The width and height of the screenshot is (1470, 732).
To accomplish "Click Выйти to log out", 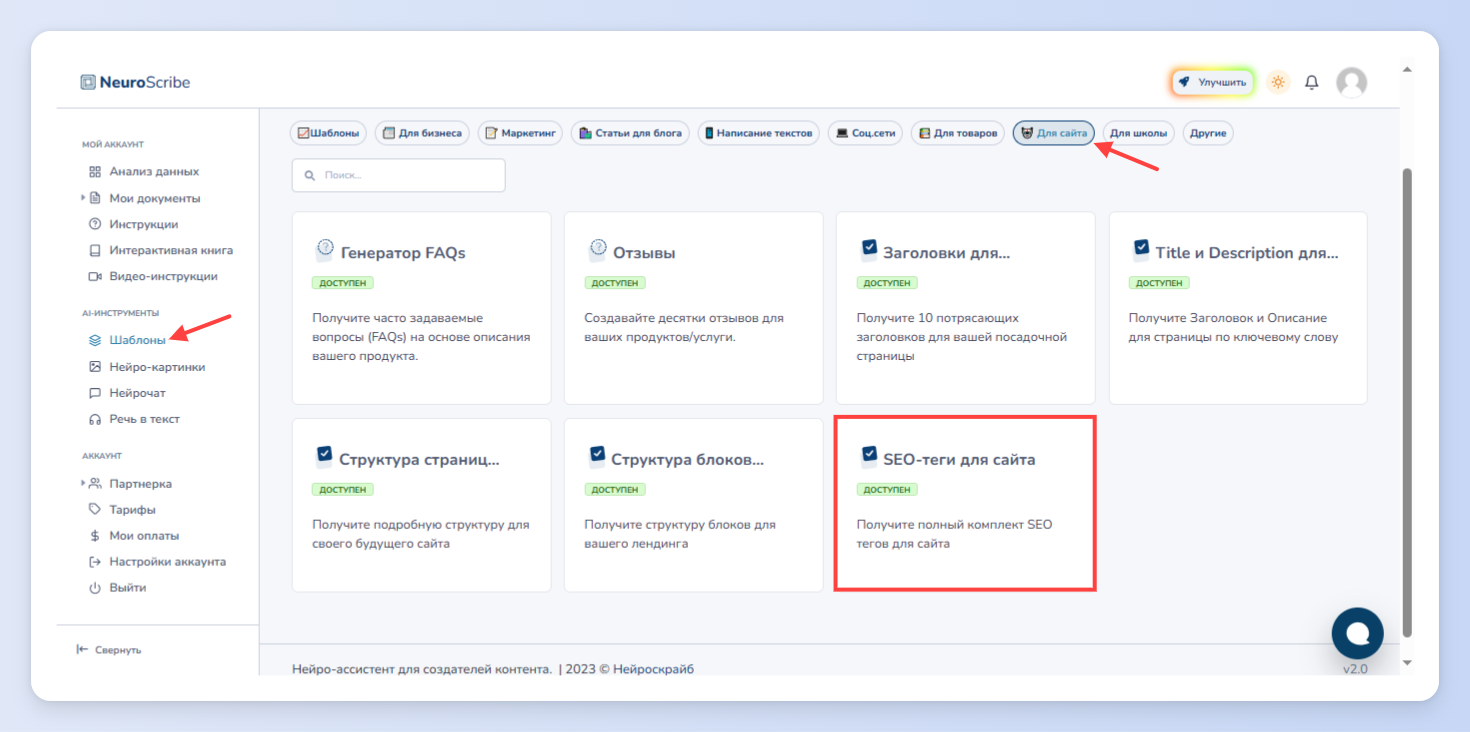I will coord(128,588).
